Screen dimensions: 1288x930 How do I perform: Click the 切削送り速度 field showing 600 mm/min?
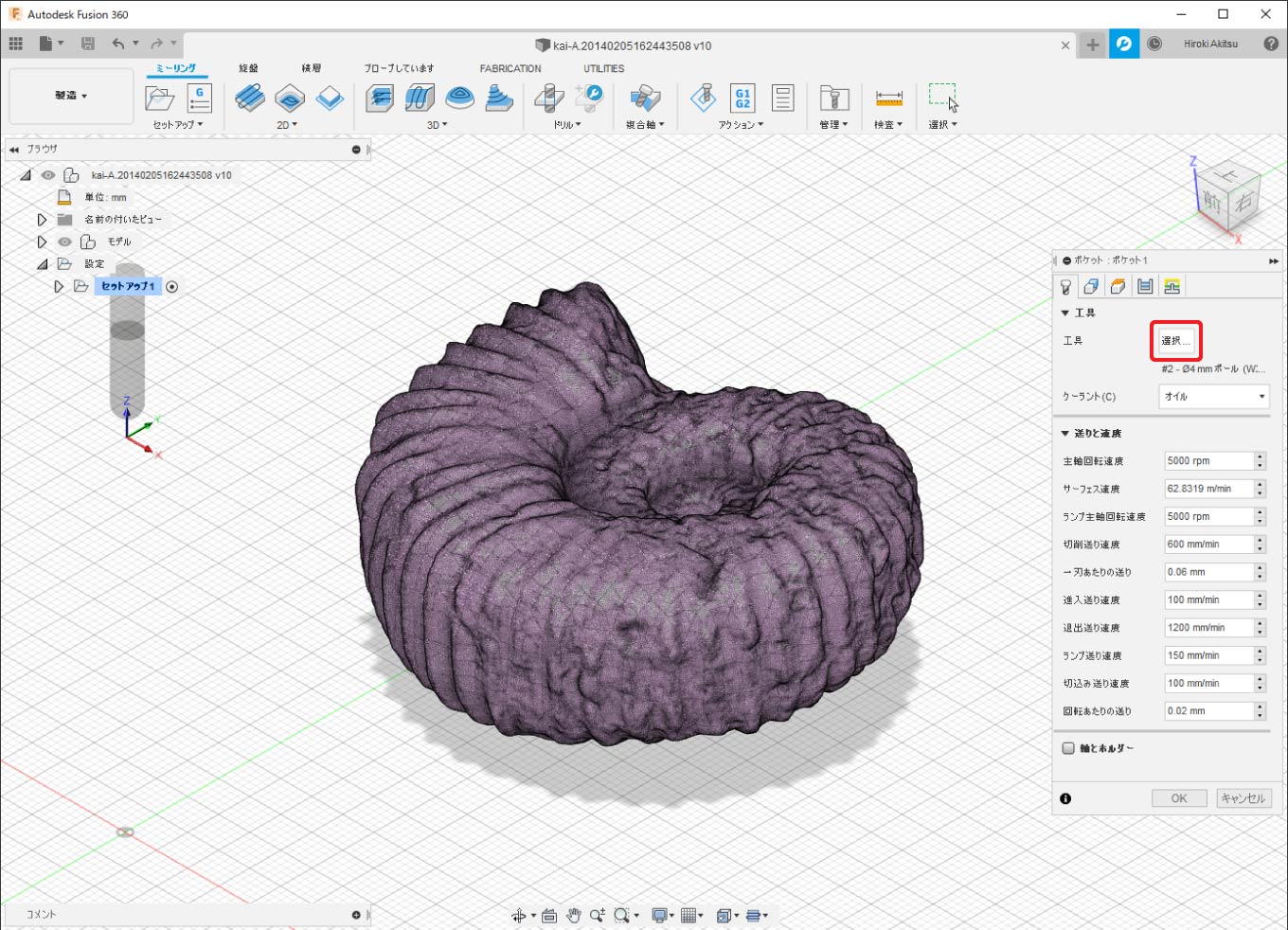[1207, 545]
